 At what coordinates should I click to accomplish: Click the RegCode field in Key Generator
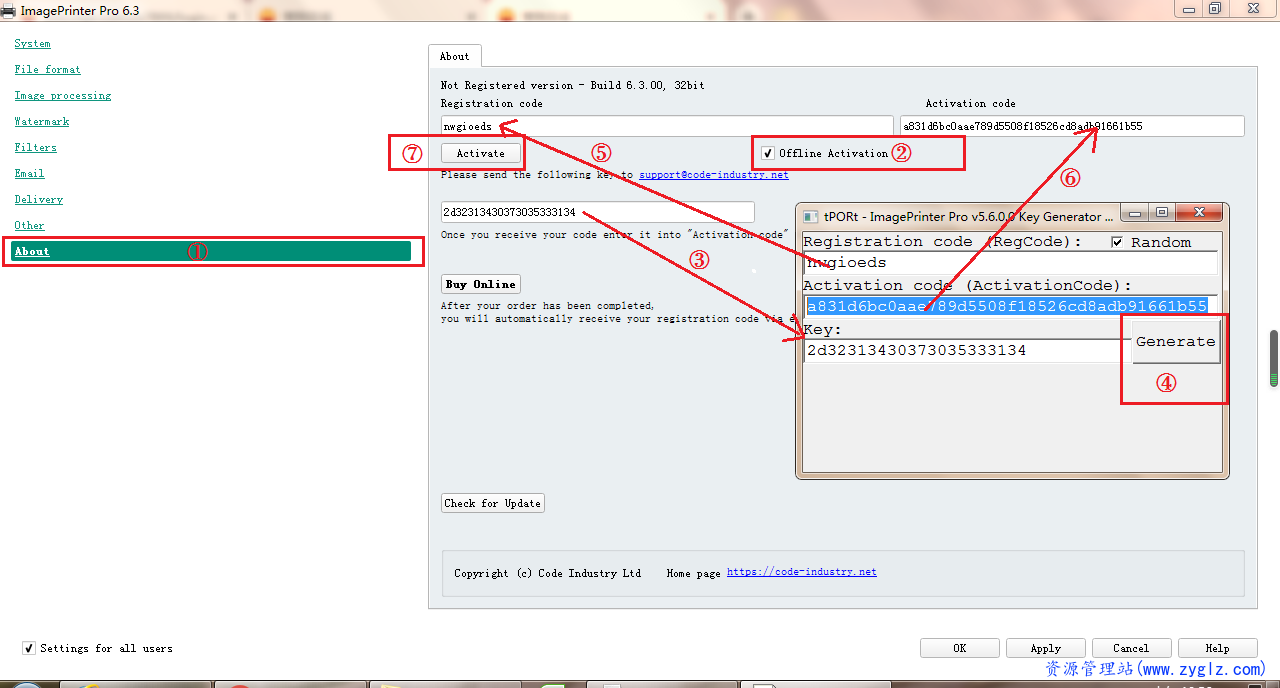[x=1010, y=263]
